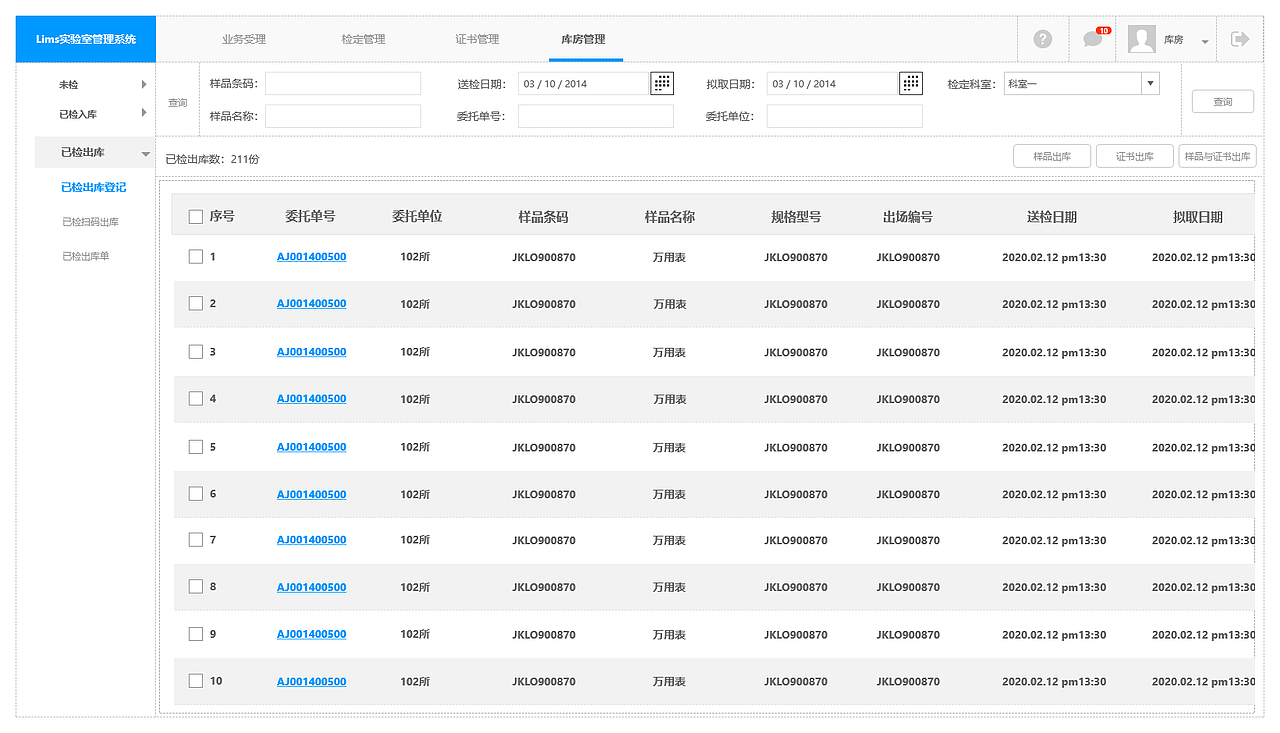Click the 送检日期 column header

coord(1052,217)
